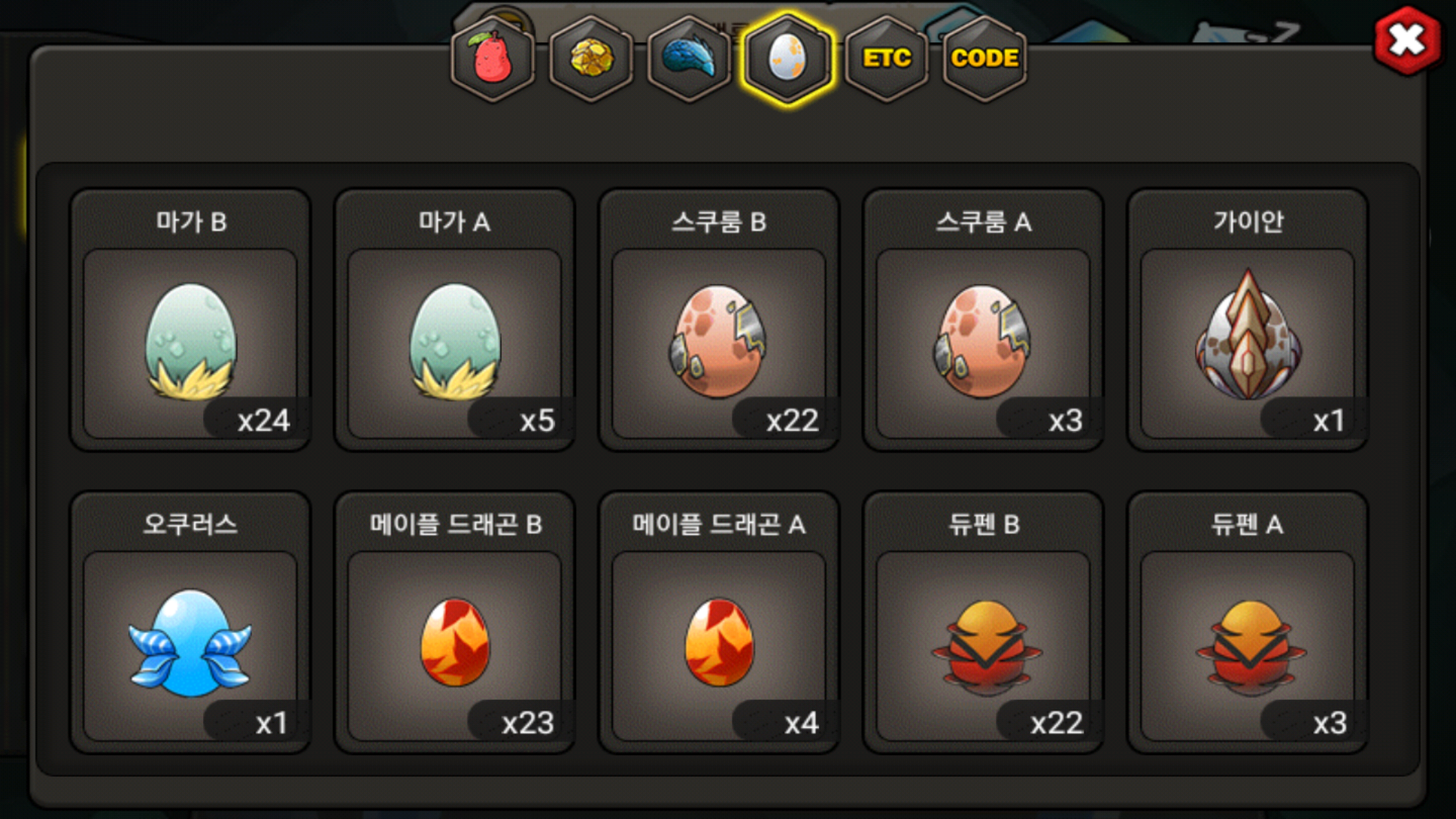Switch to the gold ore tab
Image resolution: width=1456 pixels, height=819 pixels.
point(591,58)
